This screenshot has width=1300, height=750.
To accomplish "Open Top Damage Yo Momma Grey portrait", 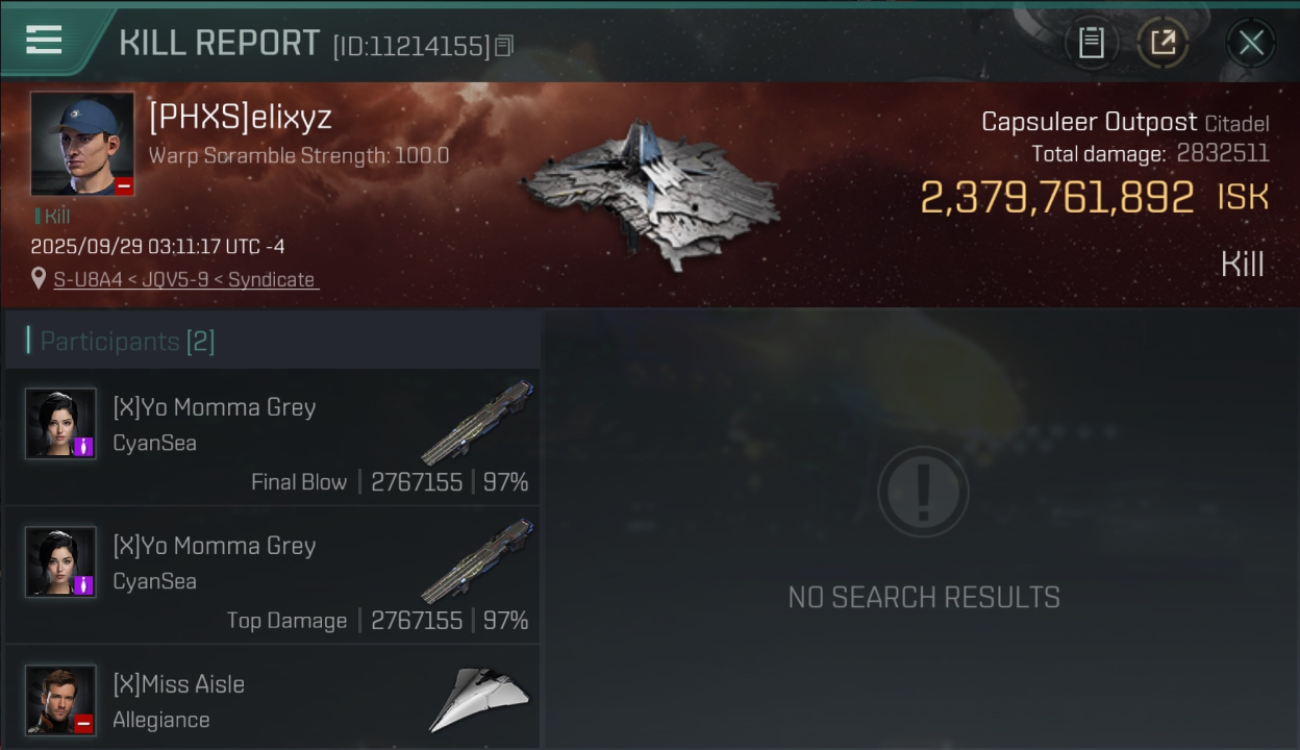I will [61, 562].
